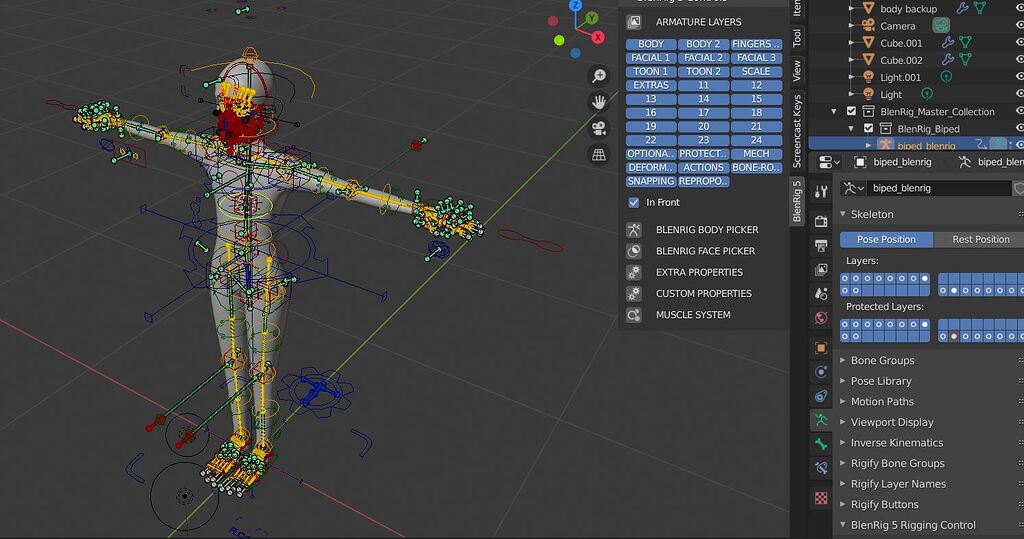The width and height of the screenshot is (1024, 539).
Task: Hide Cube.002 using its eye icon
Action: [1019, 59]
